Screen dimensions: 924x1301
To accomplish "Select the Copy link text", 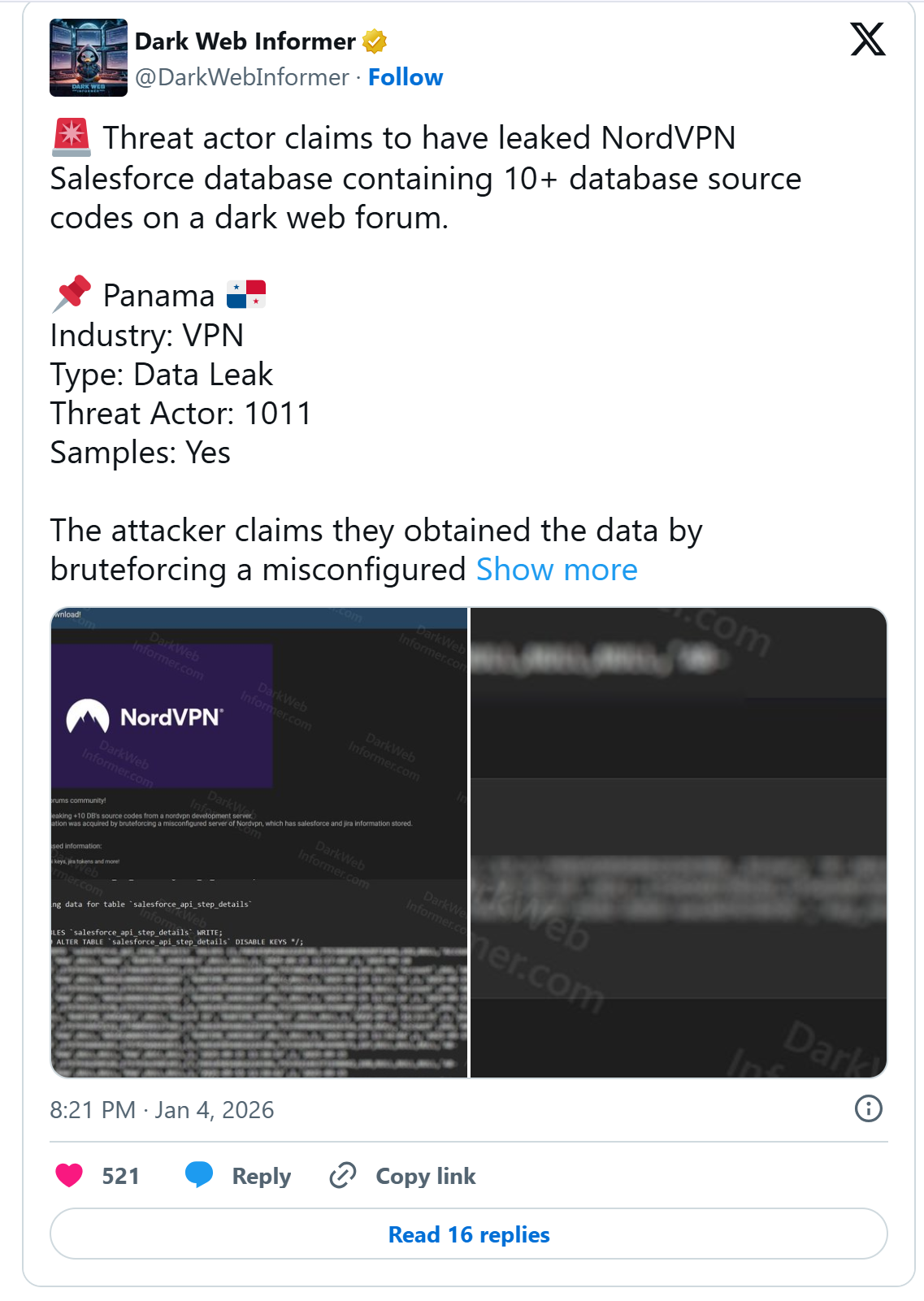I will 425,1176.
